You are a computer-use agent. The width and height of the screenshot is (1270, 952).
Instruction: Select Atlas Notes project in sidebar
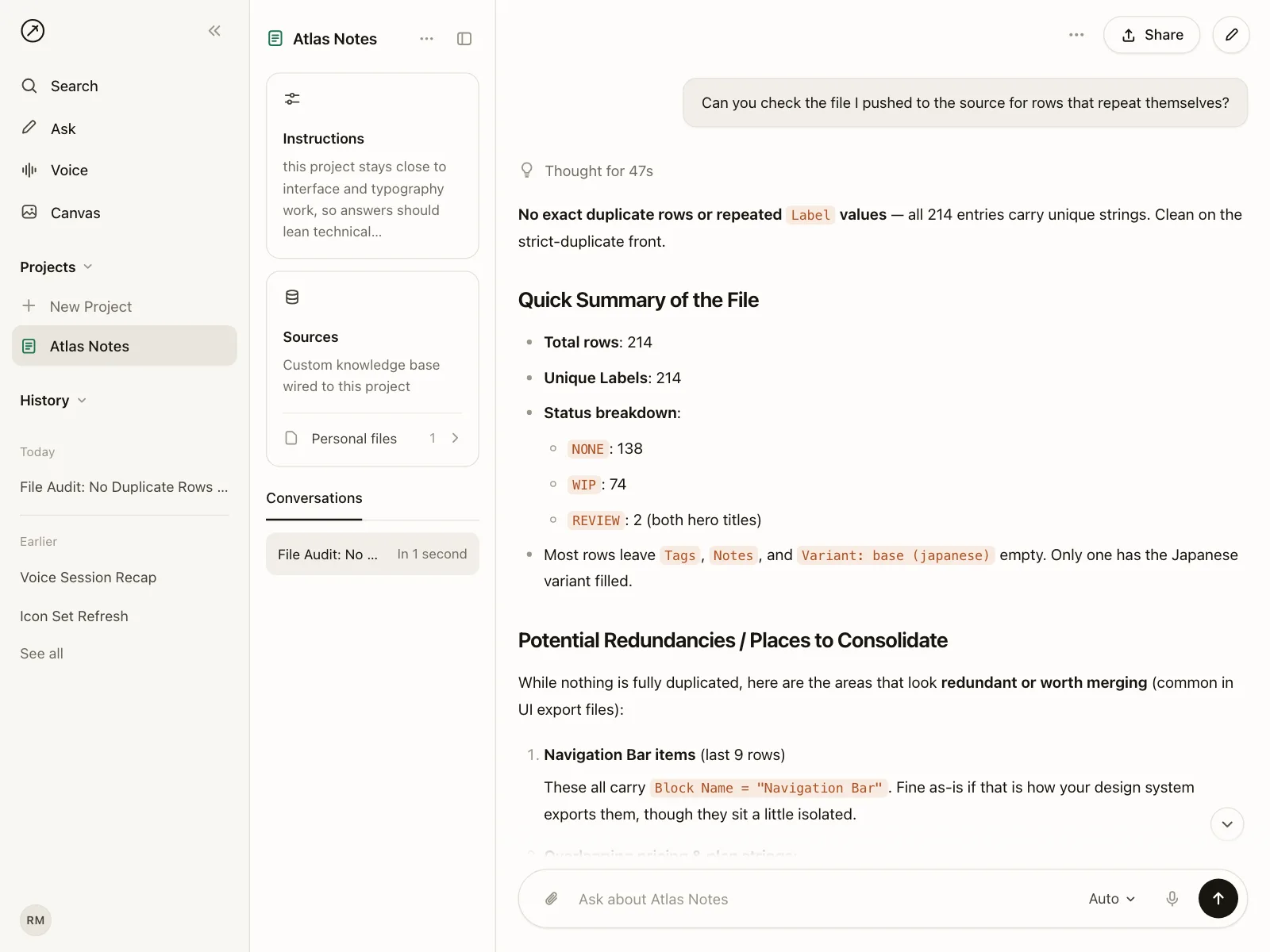(x=125, y=346)
